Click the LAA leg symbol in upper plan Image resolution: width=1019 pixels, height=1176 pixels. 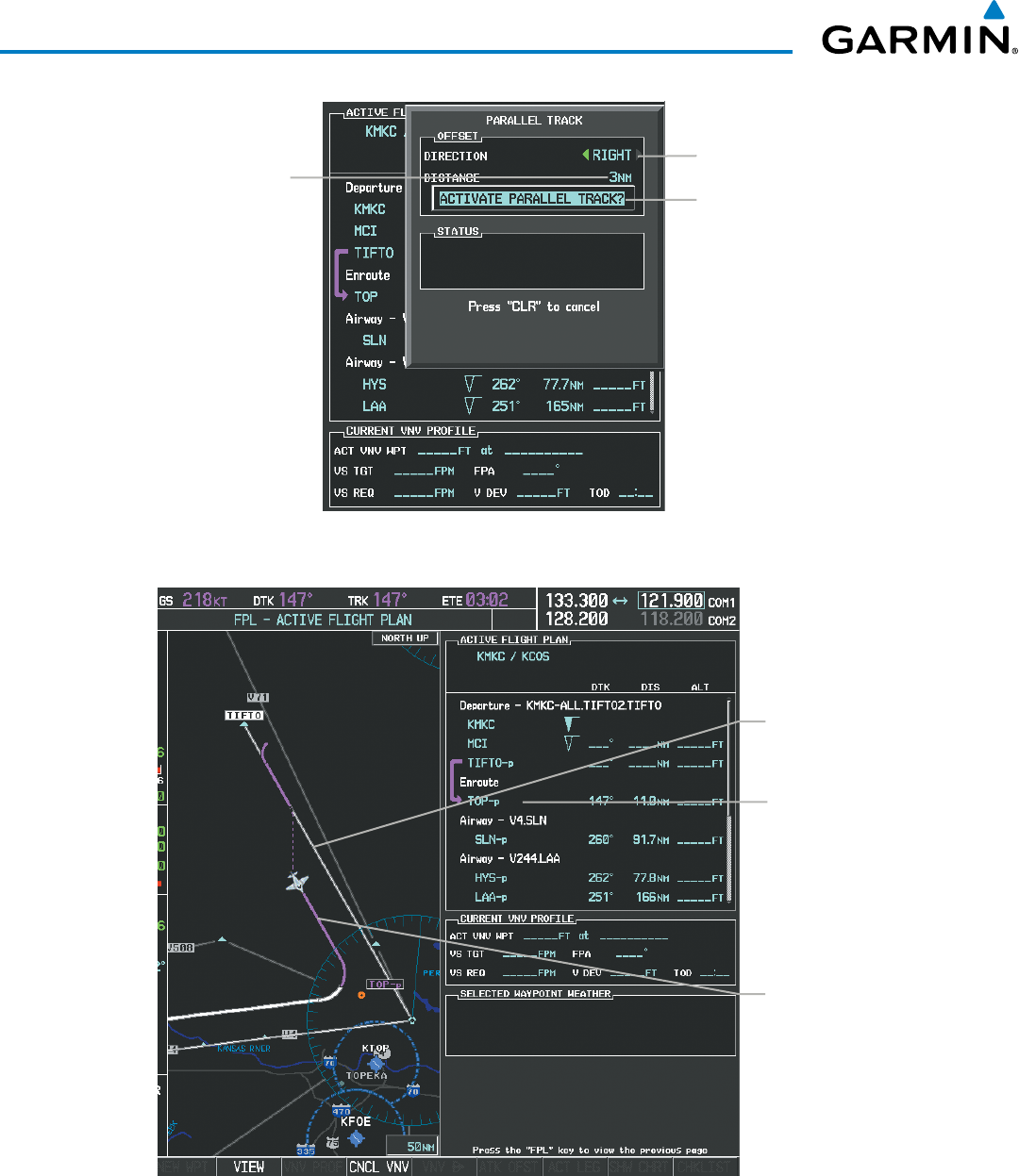coord(473,406)
